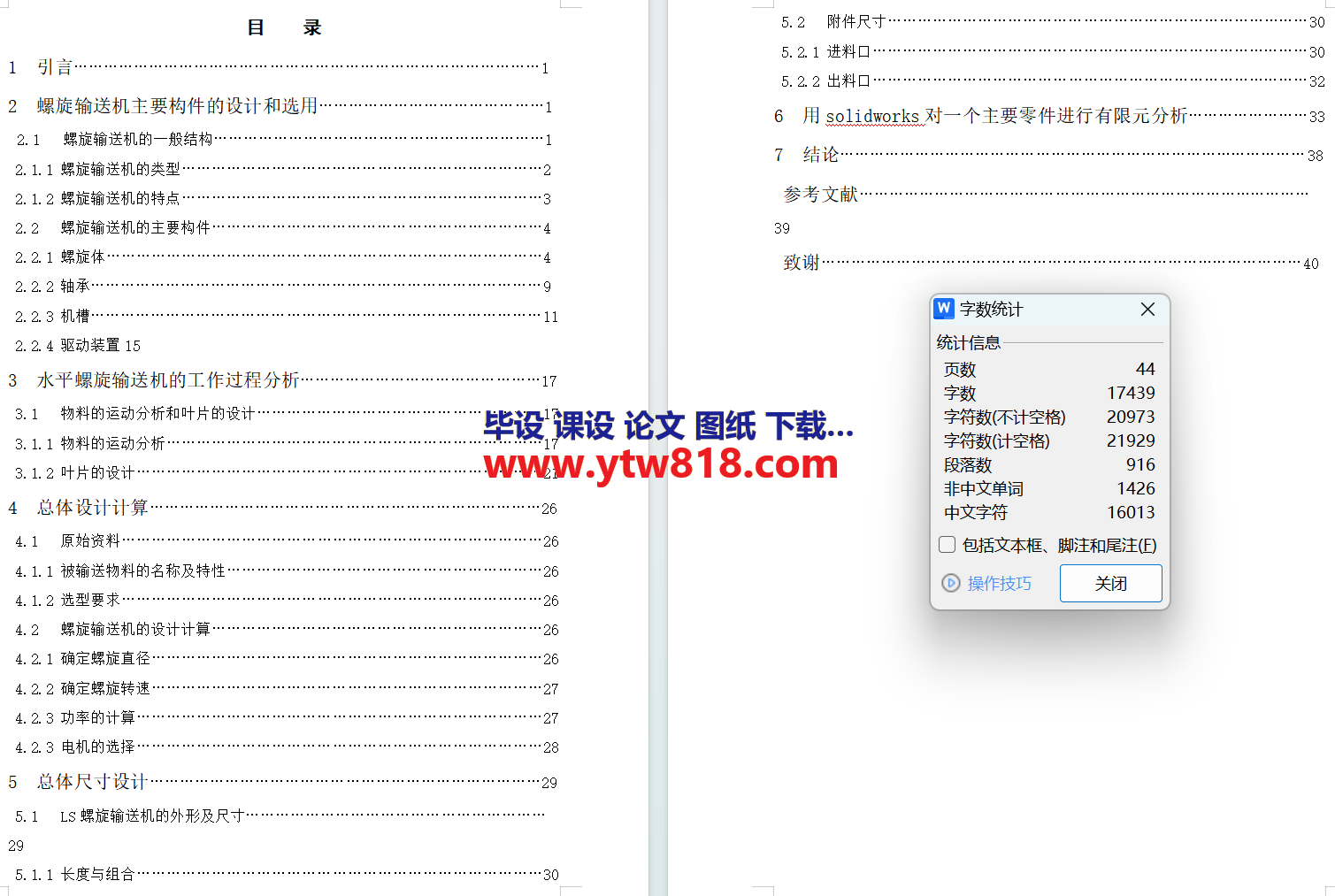Click entry 4 总体设计计算
The width and height of the screenshot is (1335, 896).
(282, 508)
